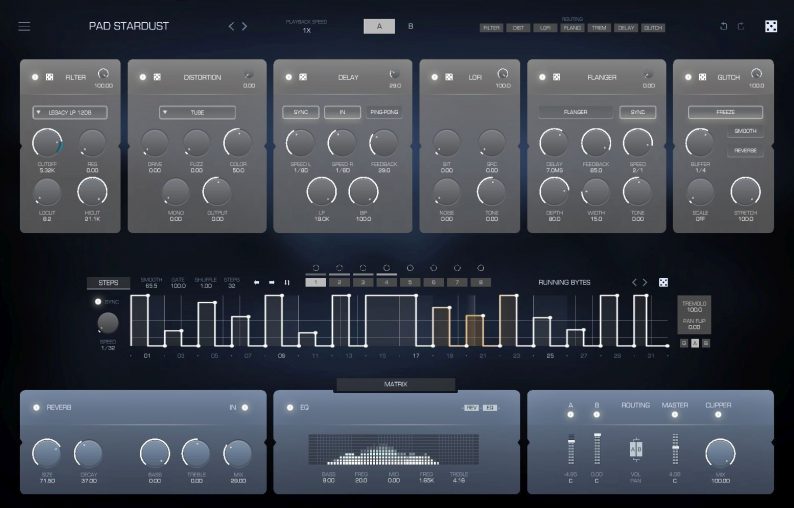The height and width of the screenshot is (508, 794).
Task: Toggle the LoFi module power
Action: click(x=434, y=77)
